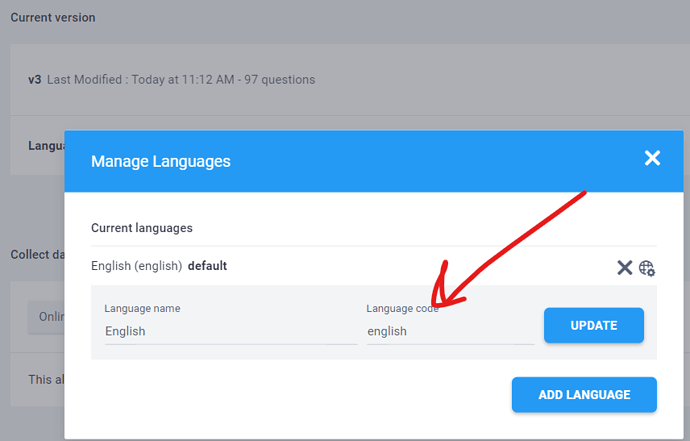Focus the Language name field containing English
Image resolution: width=690 pixels, height=441 pixels.
[x=231, y=331]
